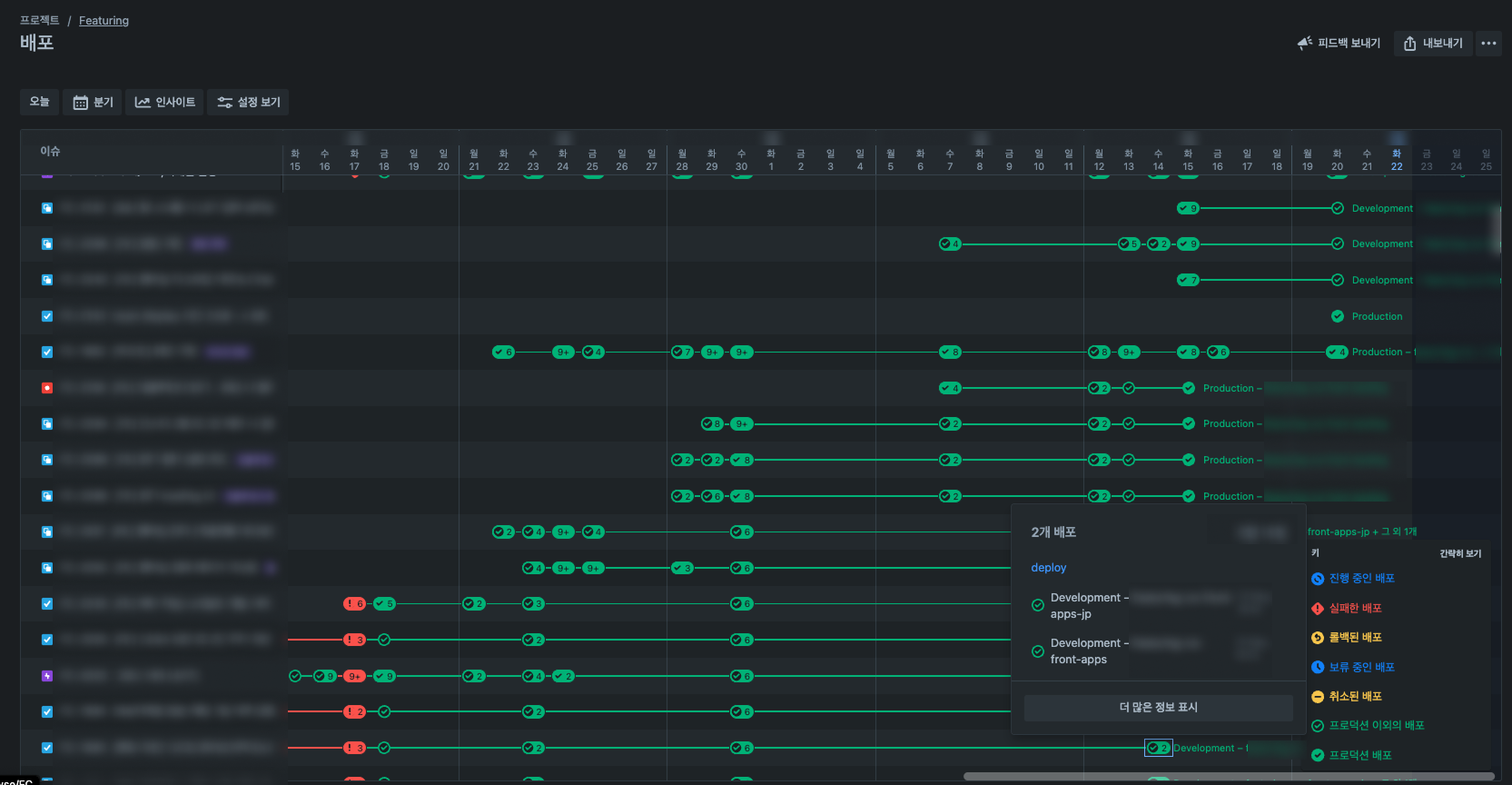
Task: Click the task icon of the Production-only row
Action: pyautogui.click(x=47, y=316)
